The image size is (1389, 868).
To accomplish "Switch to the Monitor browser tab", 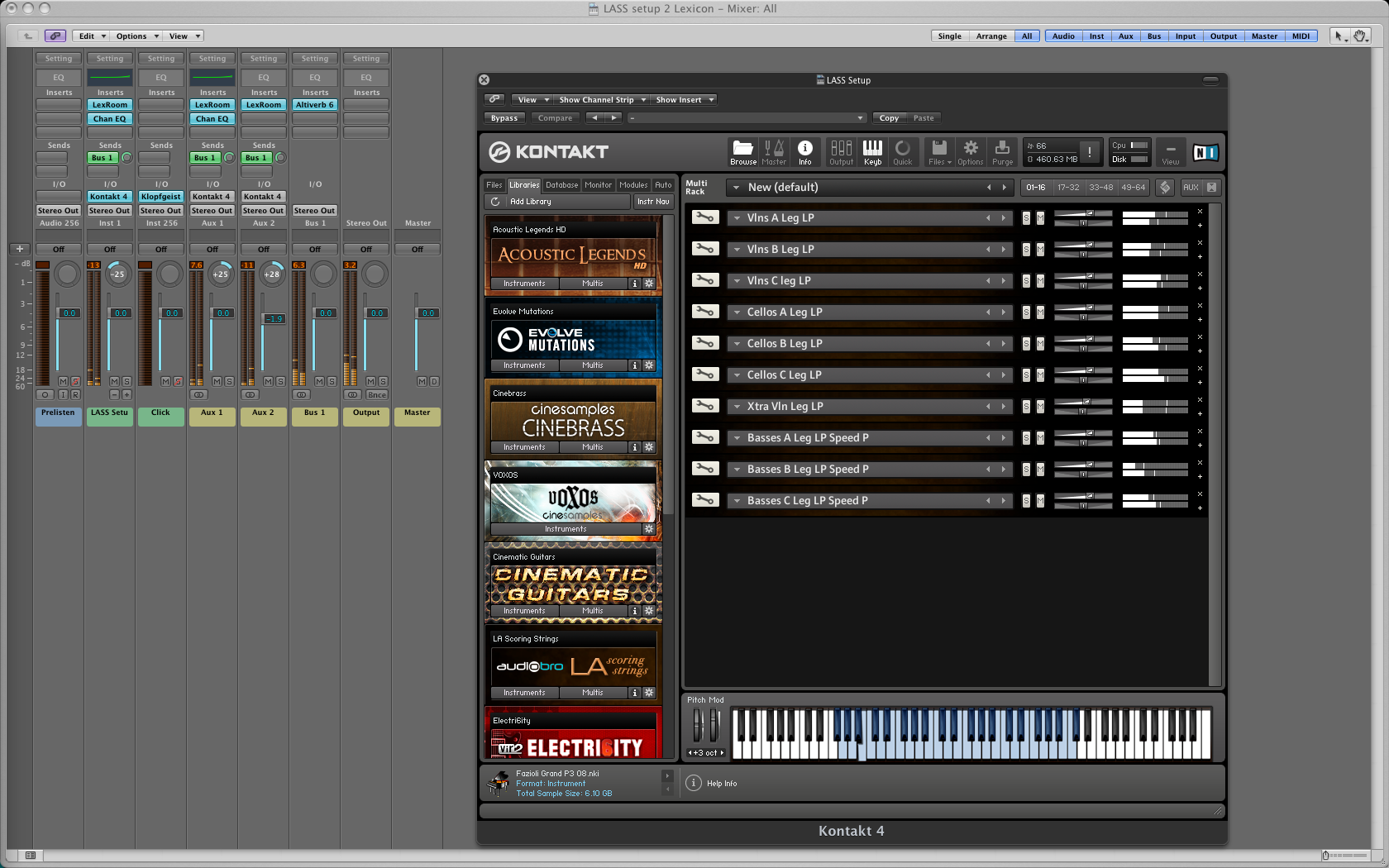I will pyautogui.click(x=598, y=185).
